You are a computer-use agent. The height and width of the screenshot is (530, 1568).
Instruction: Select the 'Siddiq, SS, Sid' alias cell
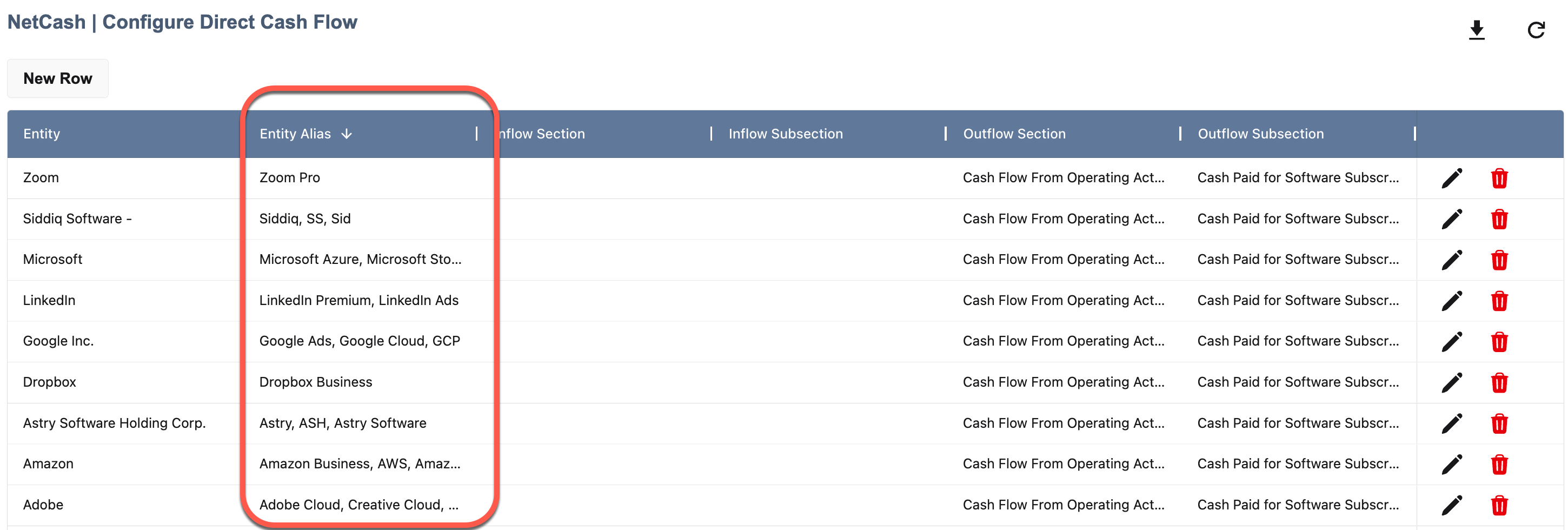point(361,218)
